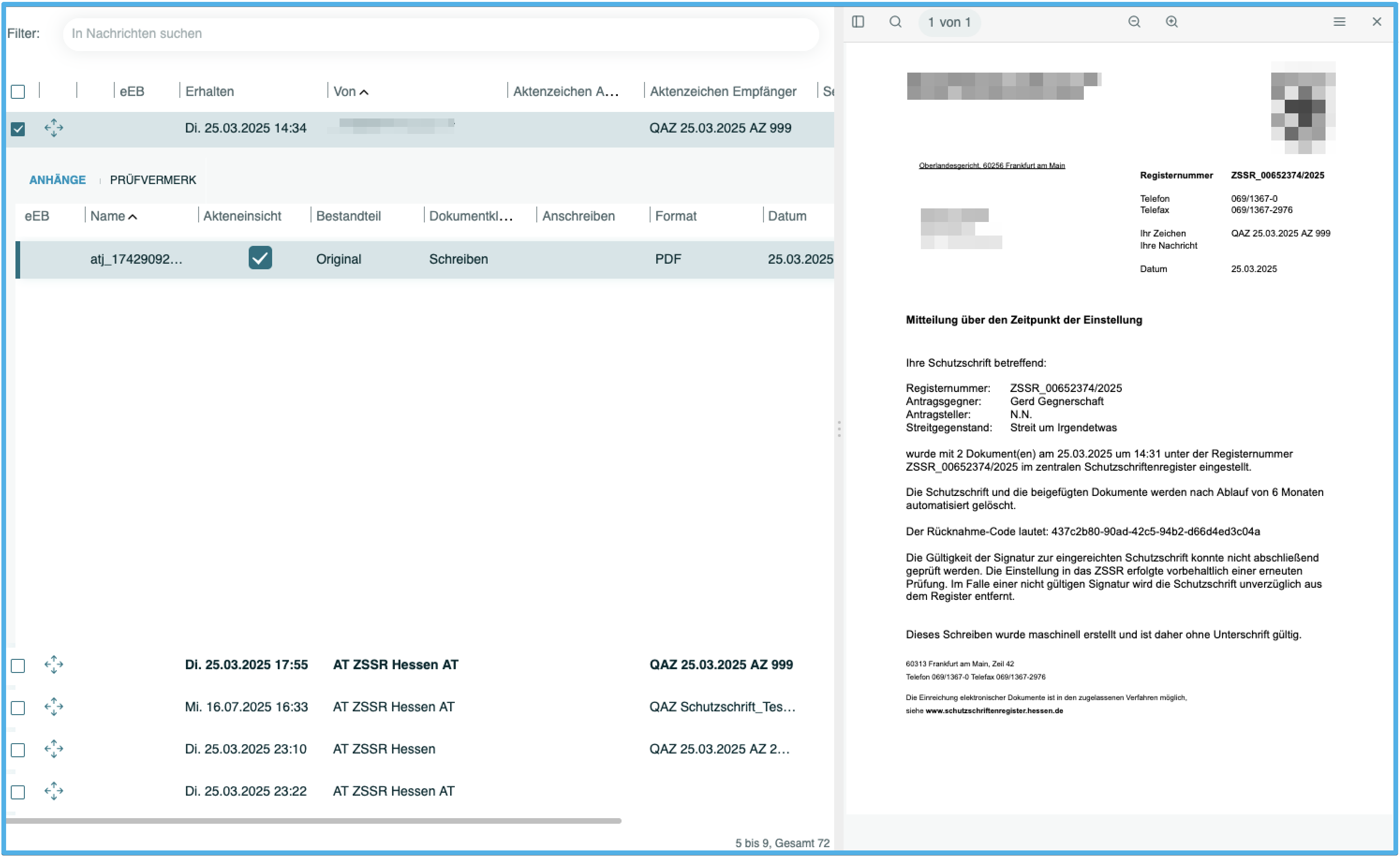Close the PDF preview panel
Image resolution: width=1400 pixels, height=857 pixels.
pyautogui.click(x=1377, y=22)
